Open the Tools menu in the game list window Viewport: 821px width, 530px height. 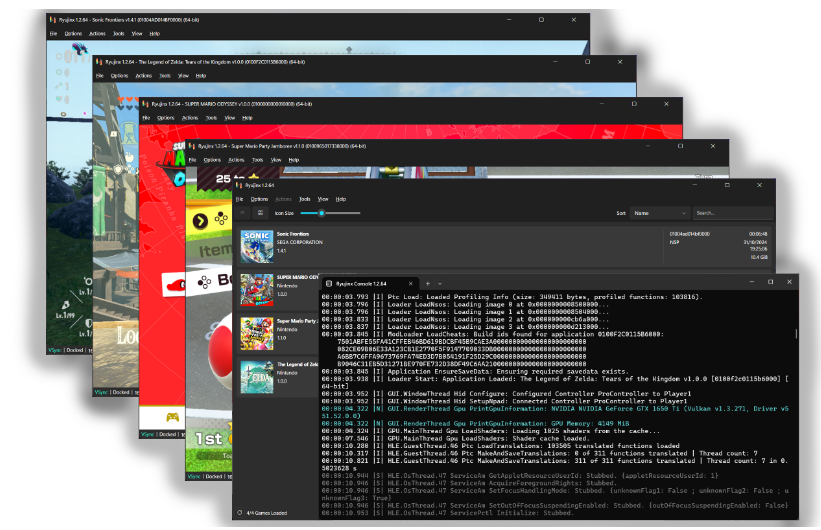click(305, 199)
